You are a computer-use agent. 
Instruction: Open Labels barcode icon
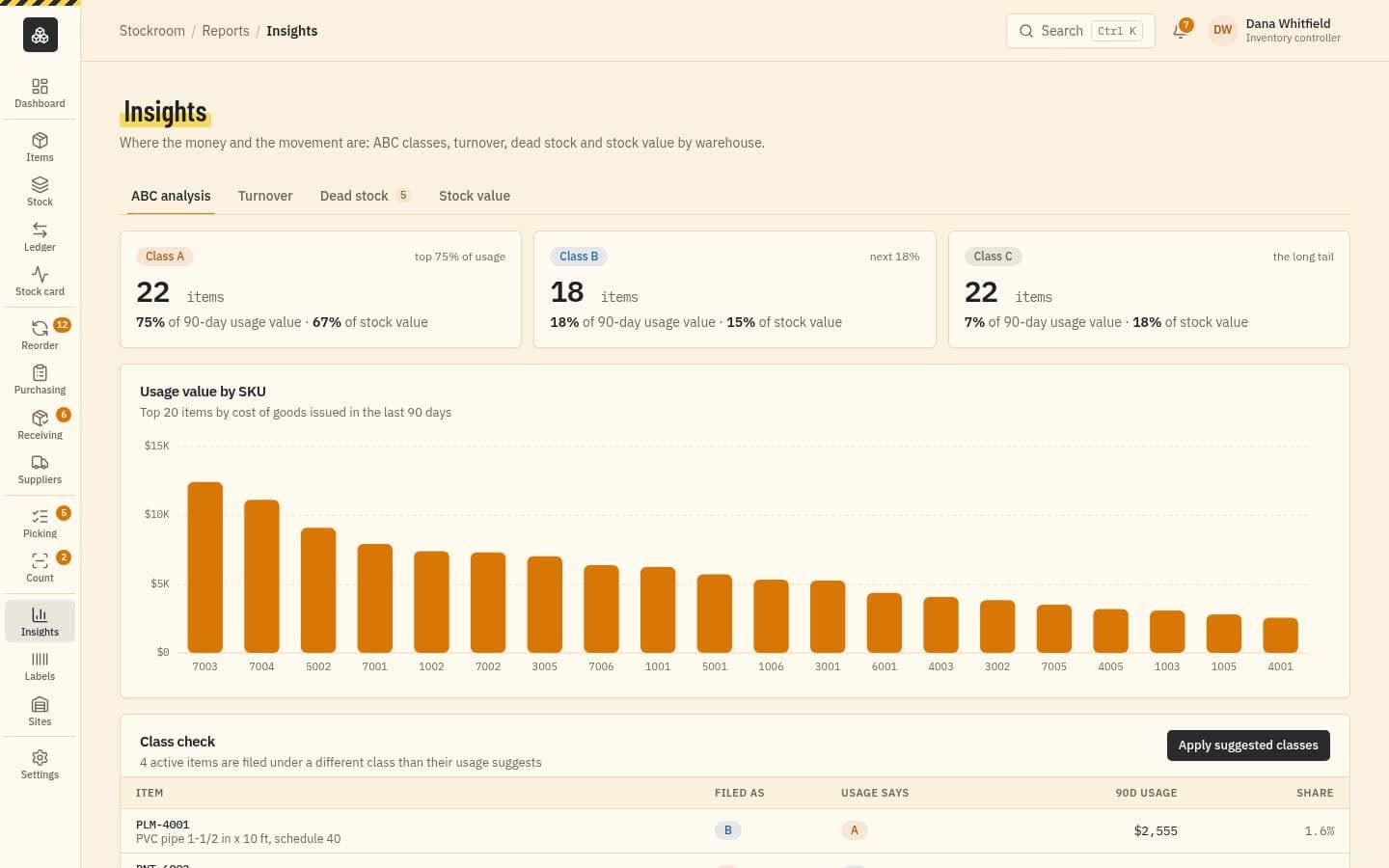point(40,665)
